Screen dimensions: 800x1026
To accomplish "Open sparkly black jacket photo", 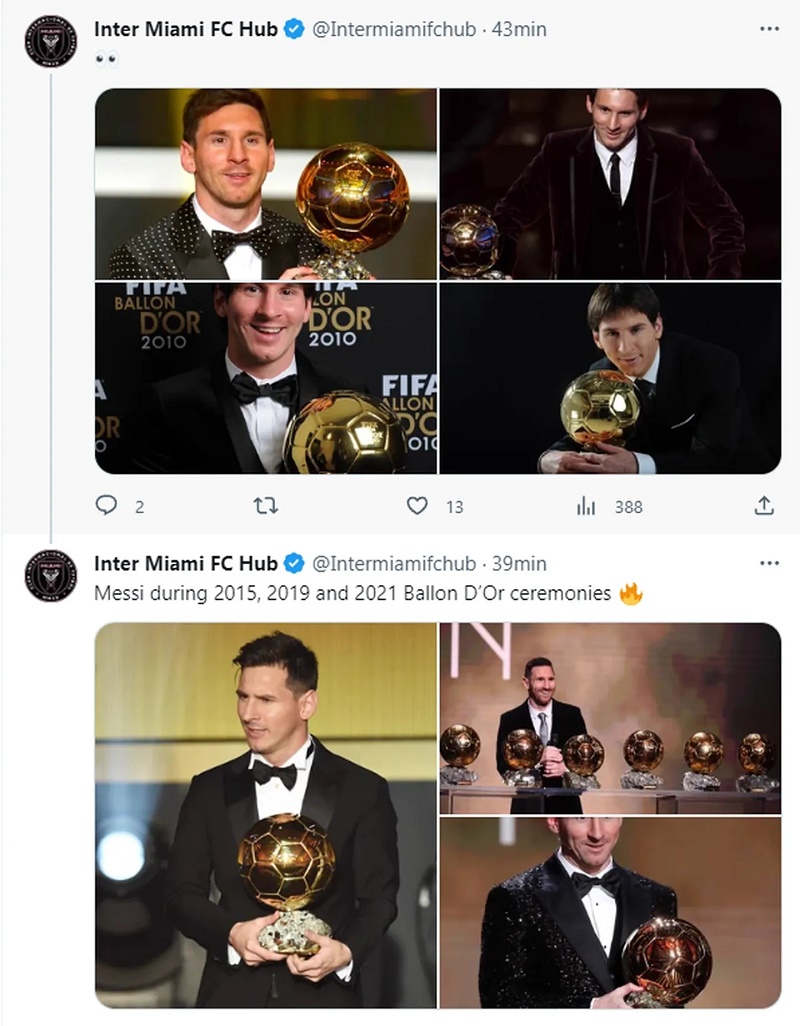I will pos(610,912).
